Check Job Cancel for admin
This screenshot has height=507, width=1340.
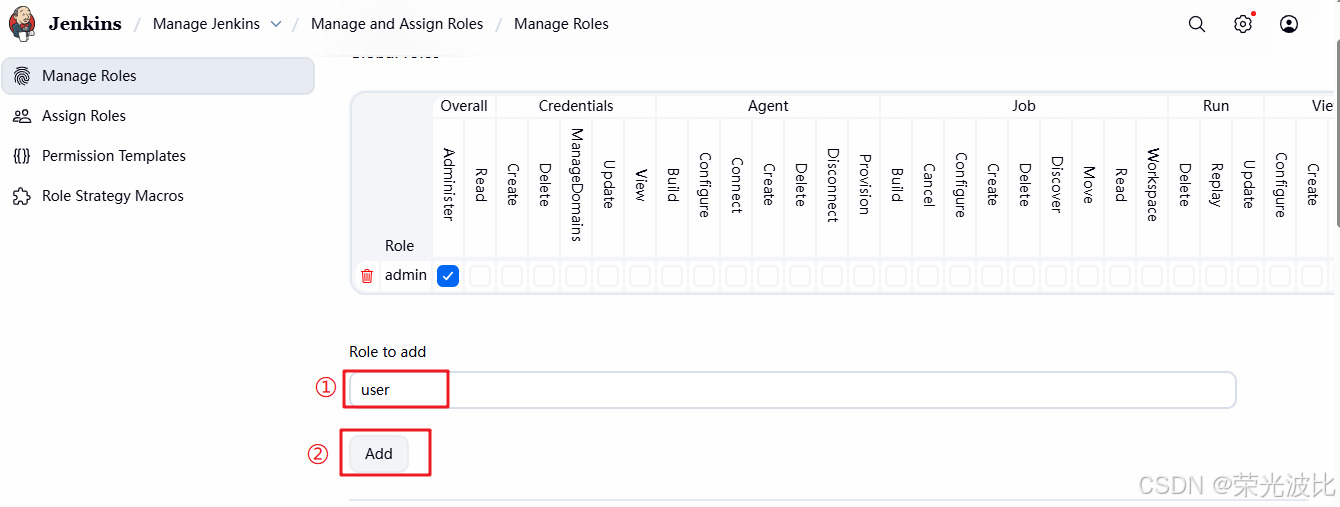coord(928,276)
